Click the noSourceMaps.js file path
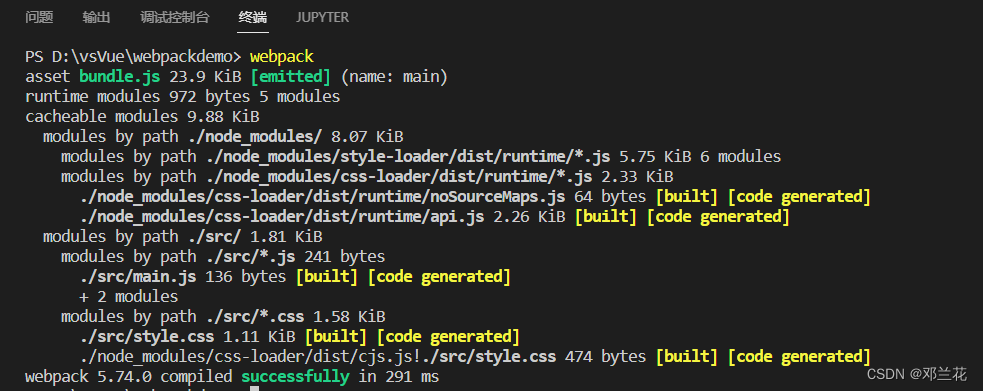Screen dimensions: 983x391 323,197
